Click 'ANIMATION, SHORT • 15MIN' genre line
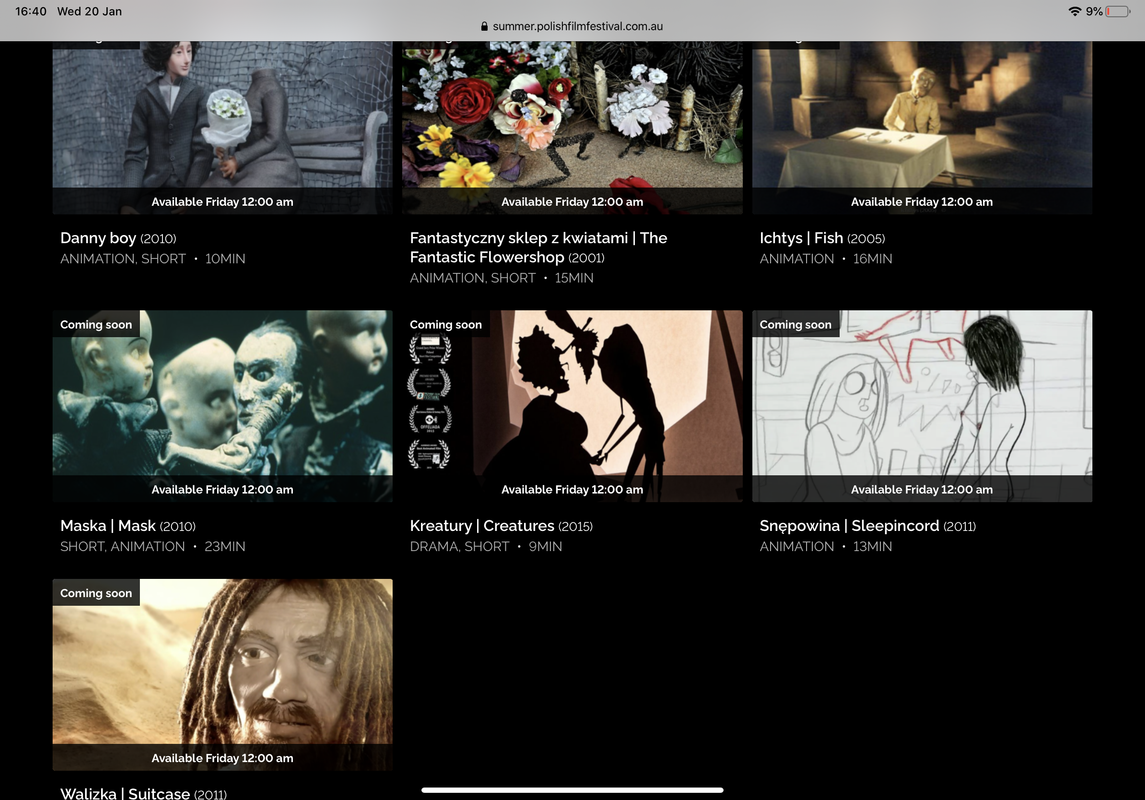 [502, 277]
